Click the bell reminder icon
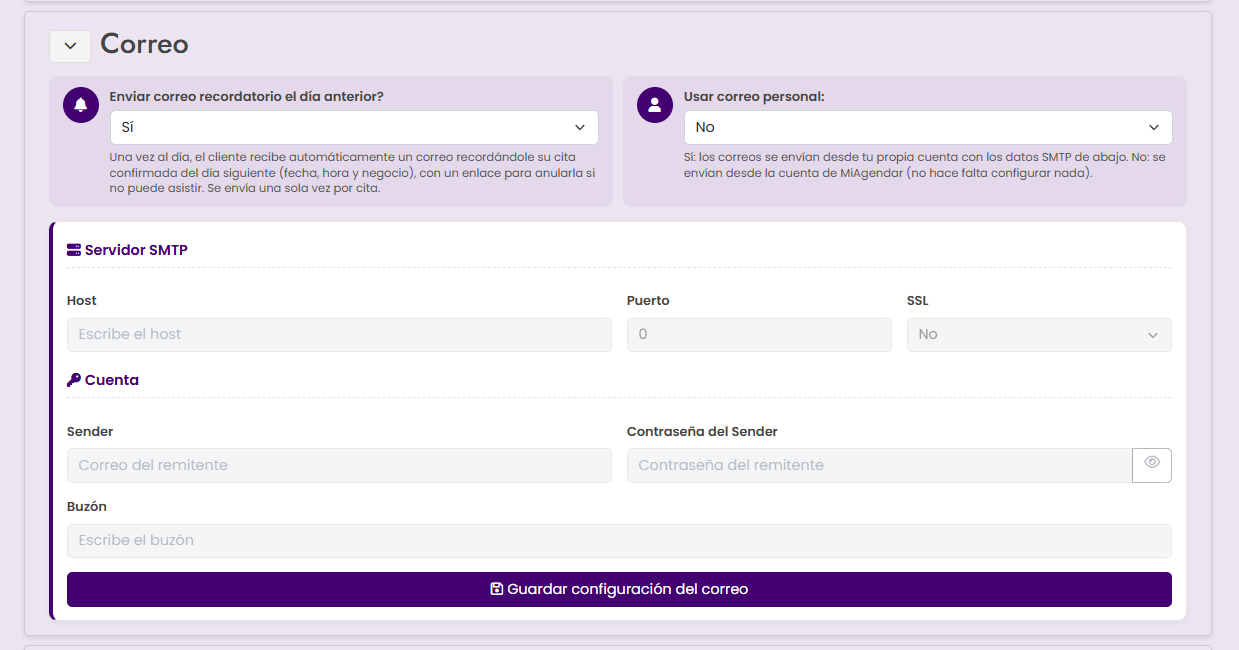 tap(81, 105)
